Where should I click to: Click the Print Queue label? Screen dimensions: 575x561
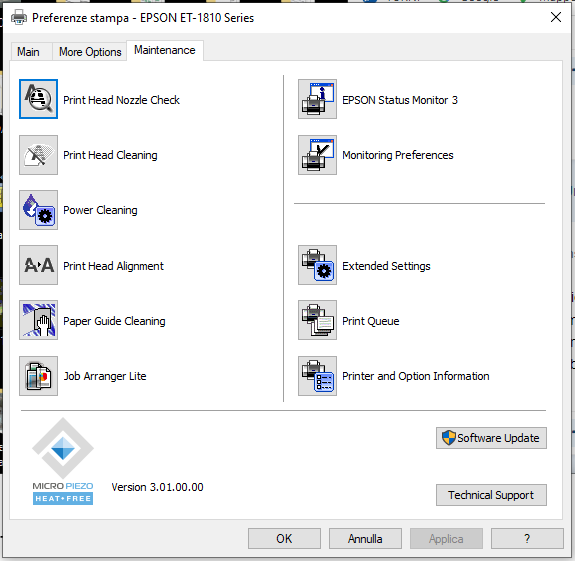coord(371,321)
